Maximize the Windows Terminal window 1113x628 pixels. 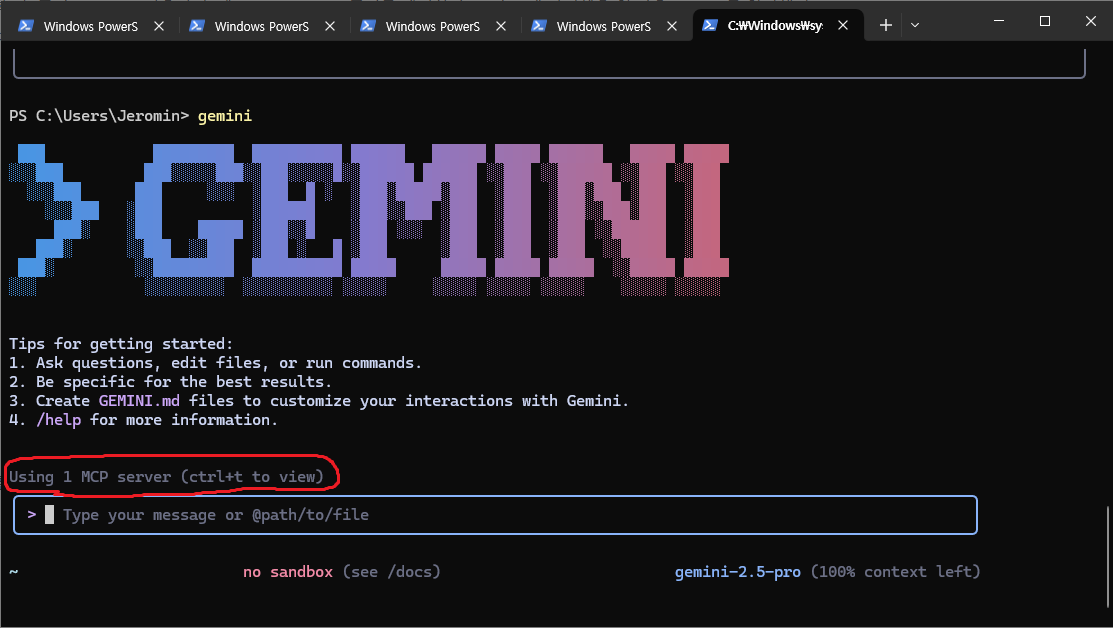pyautogui.click(x=1045, y=21)
